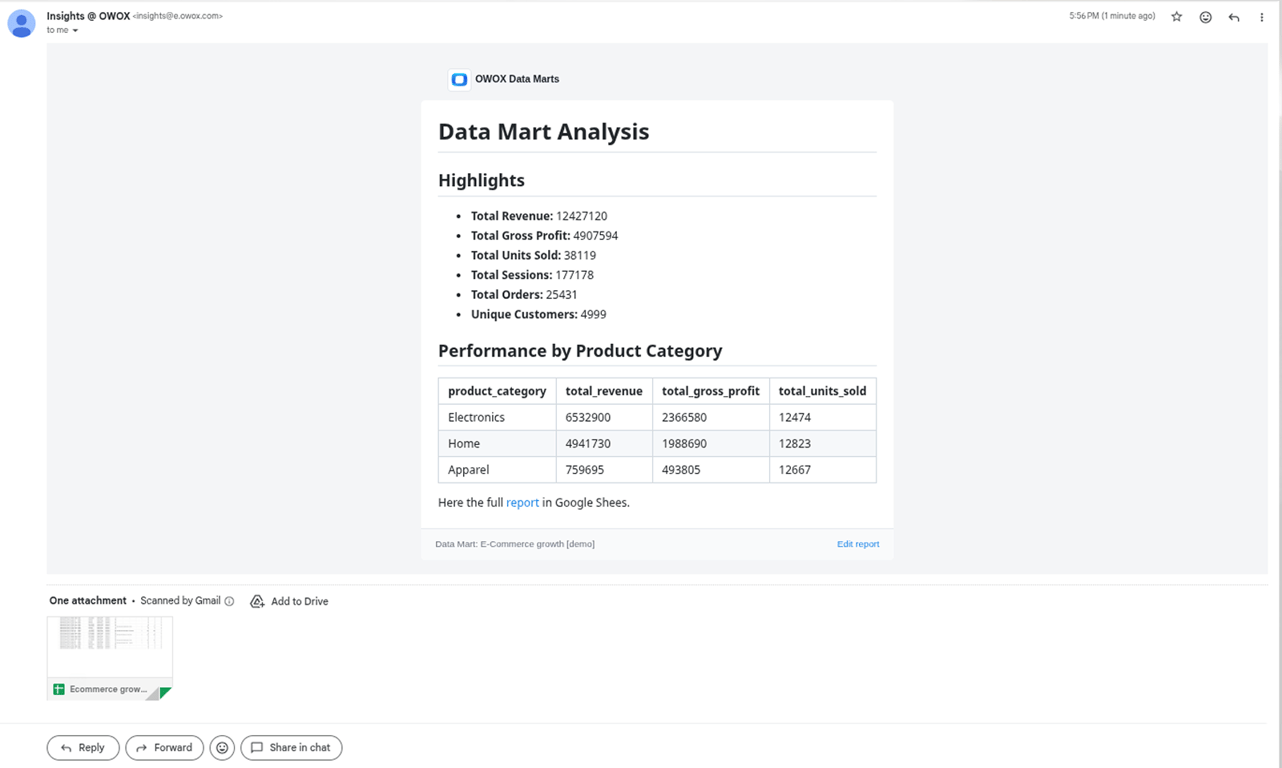Select Share in chat

tap(291, 747)
